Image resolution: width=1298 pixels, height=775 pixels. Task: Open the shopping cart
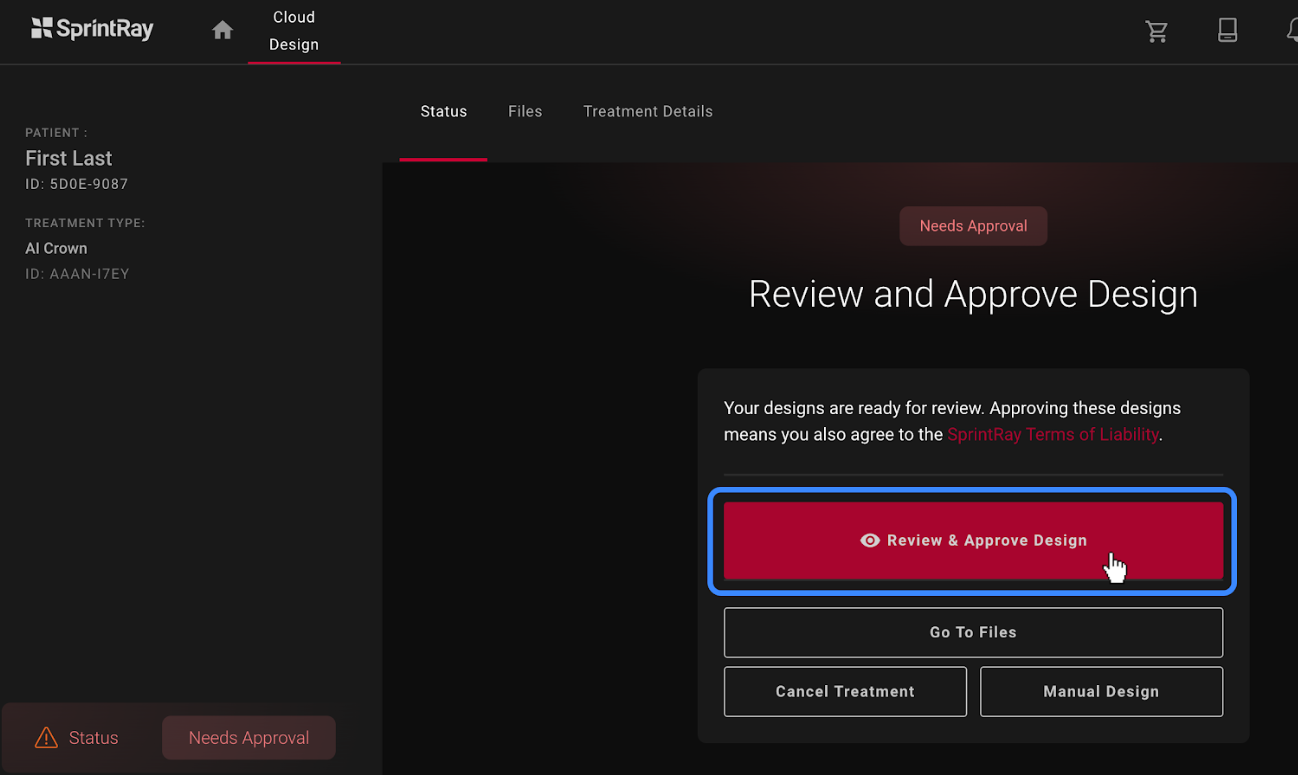point(1157,31)
